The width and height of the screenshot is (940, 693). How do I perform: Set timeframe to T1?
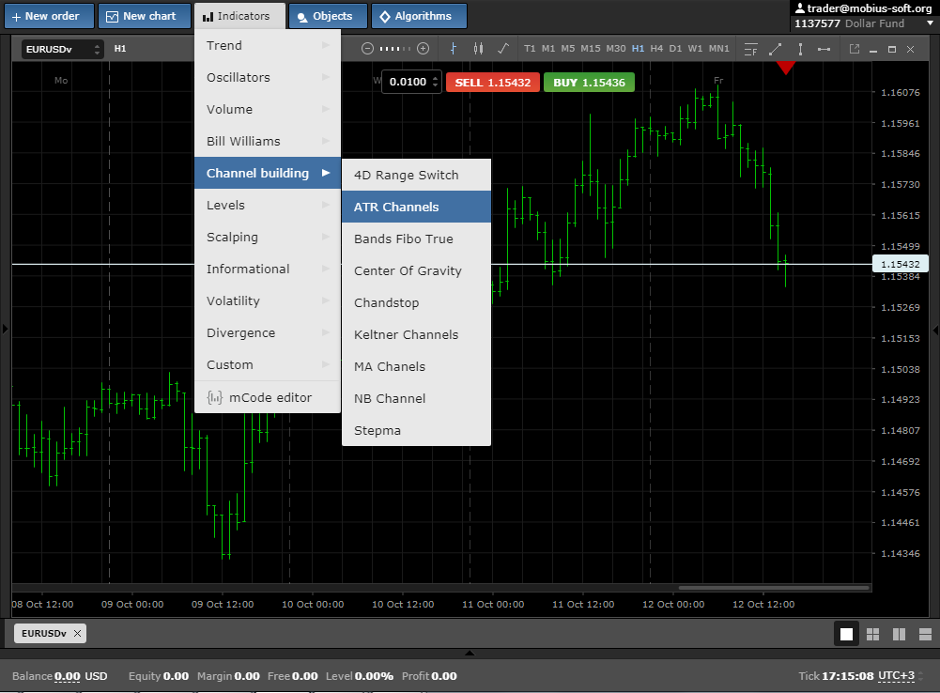click(529, 49)
